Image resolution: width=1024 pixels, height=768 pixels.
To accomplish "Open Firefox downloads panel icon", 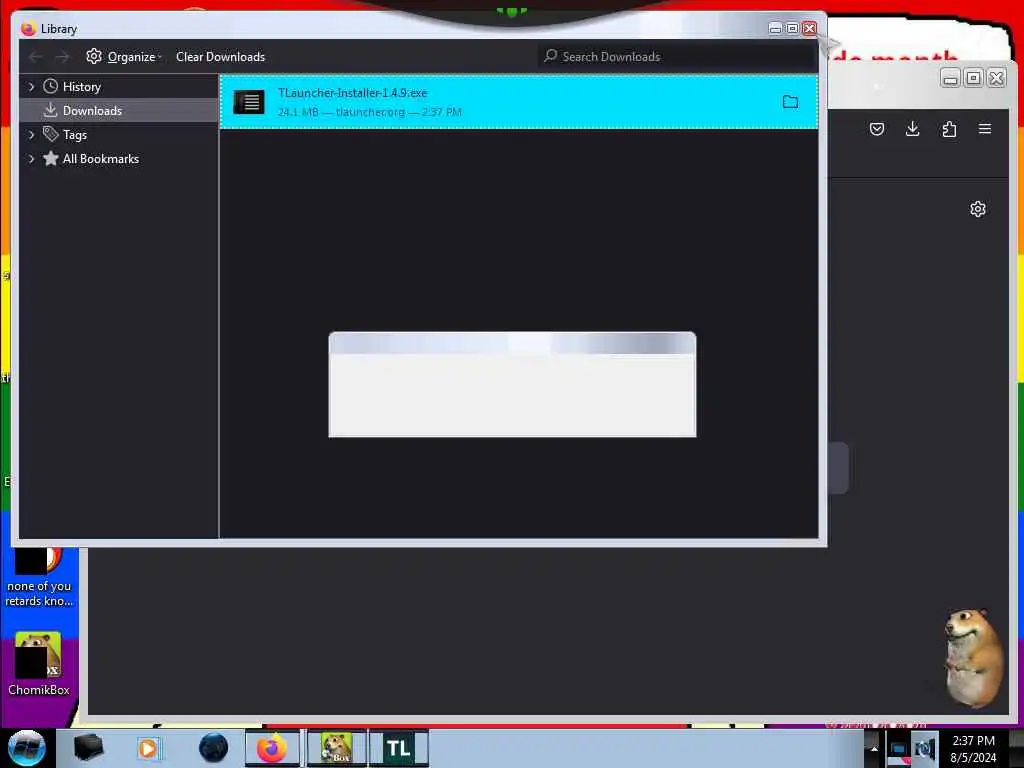I will pos(913,129).
